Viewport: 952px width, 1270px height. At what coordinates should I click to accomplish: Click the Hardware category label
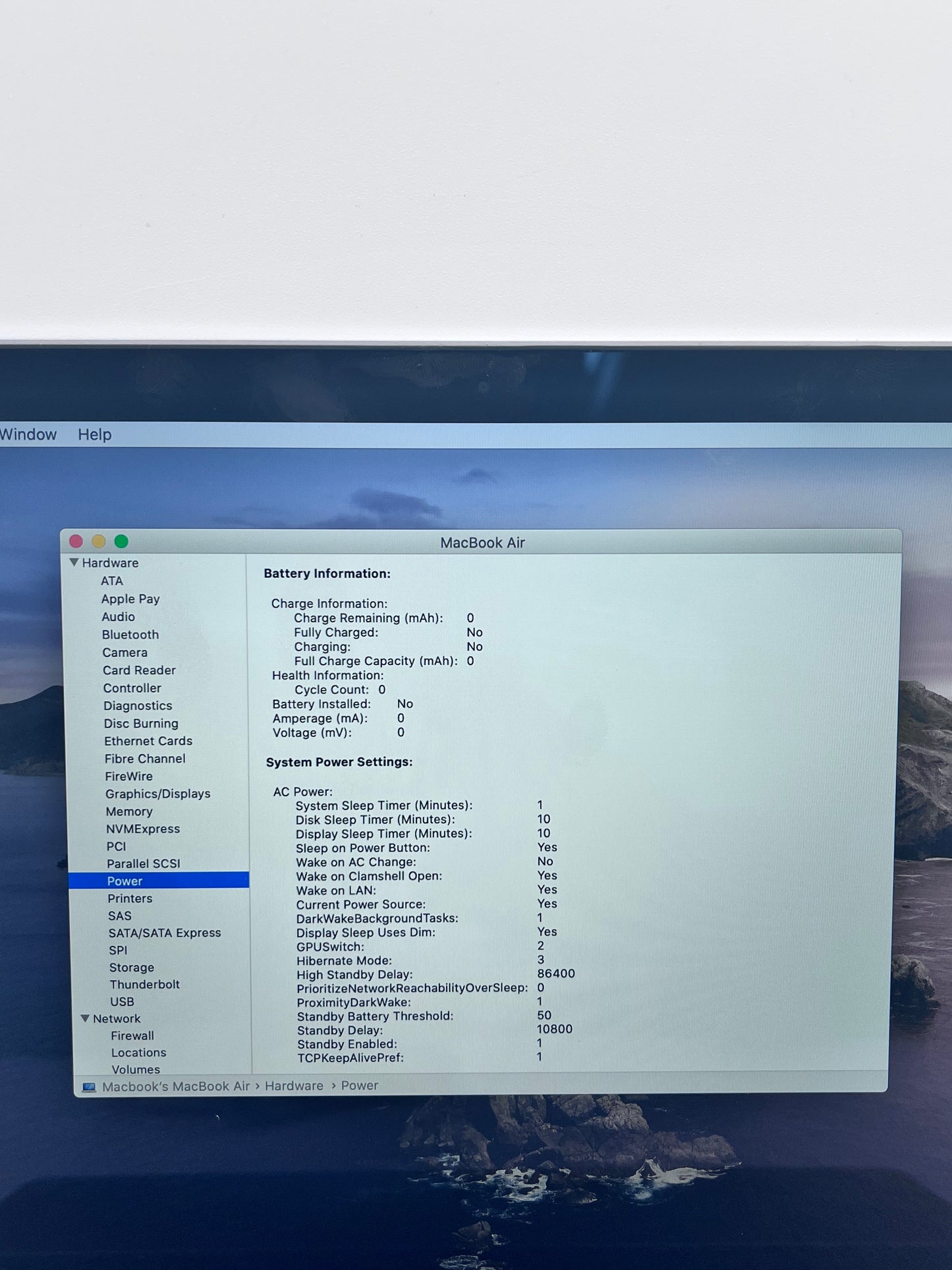click(110, 563)
